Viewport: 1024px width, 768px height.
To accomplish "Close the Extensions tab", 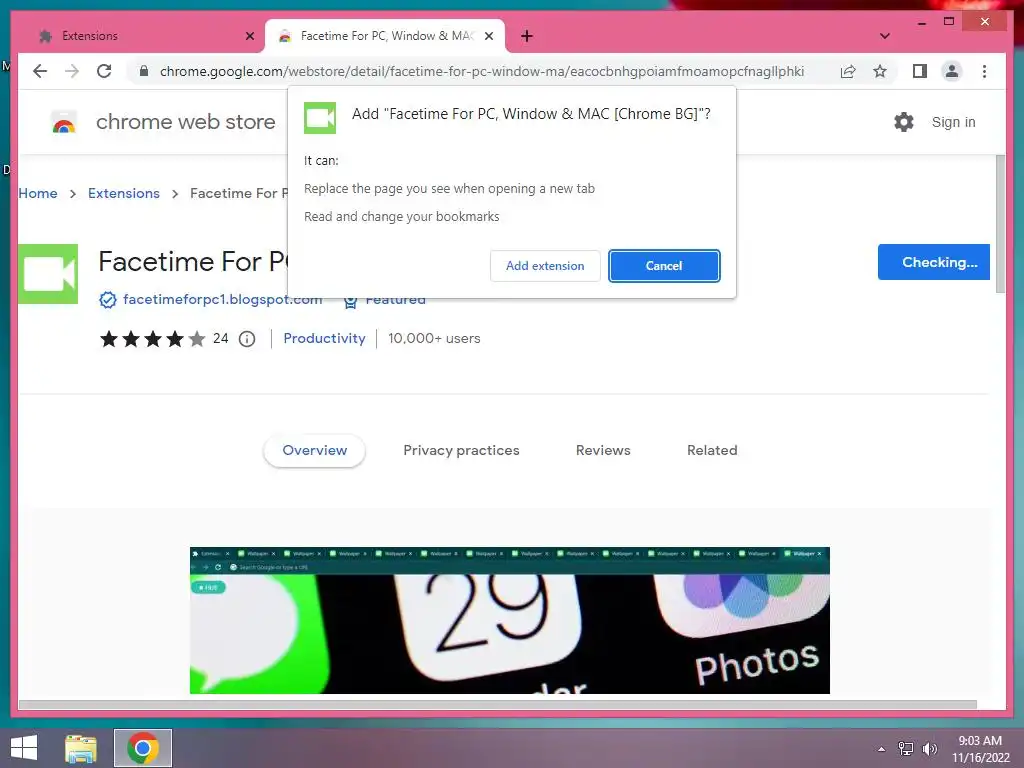I will pos(249,36).
